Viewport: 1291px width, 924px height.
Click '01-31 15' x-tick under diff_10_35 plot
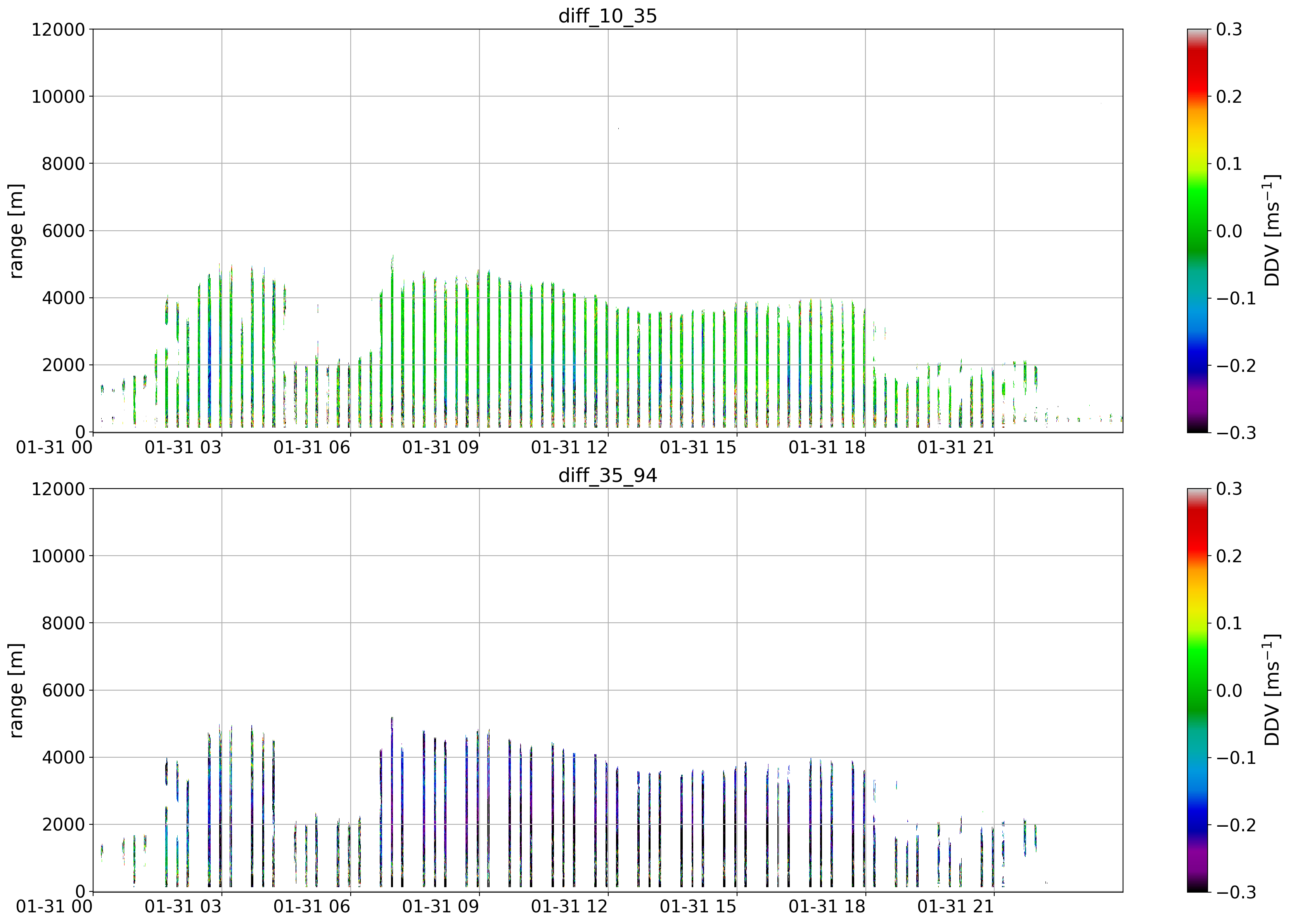tap(698, 448)
